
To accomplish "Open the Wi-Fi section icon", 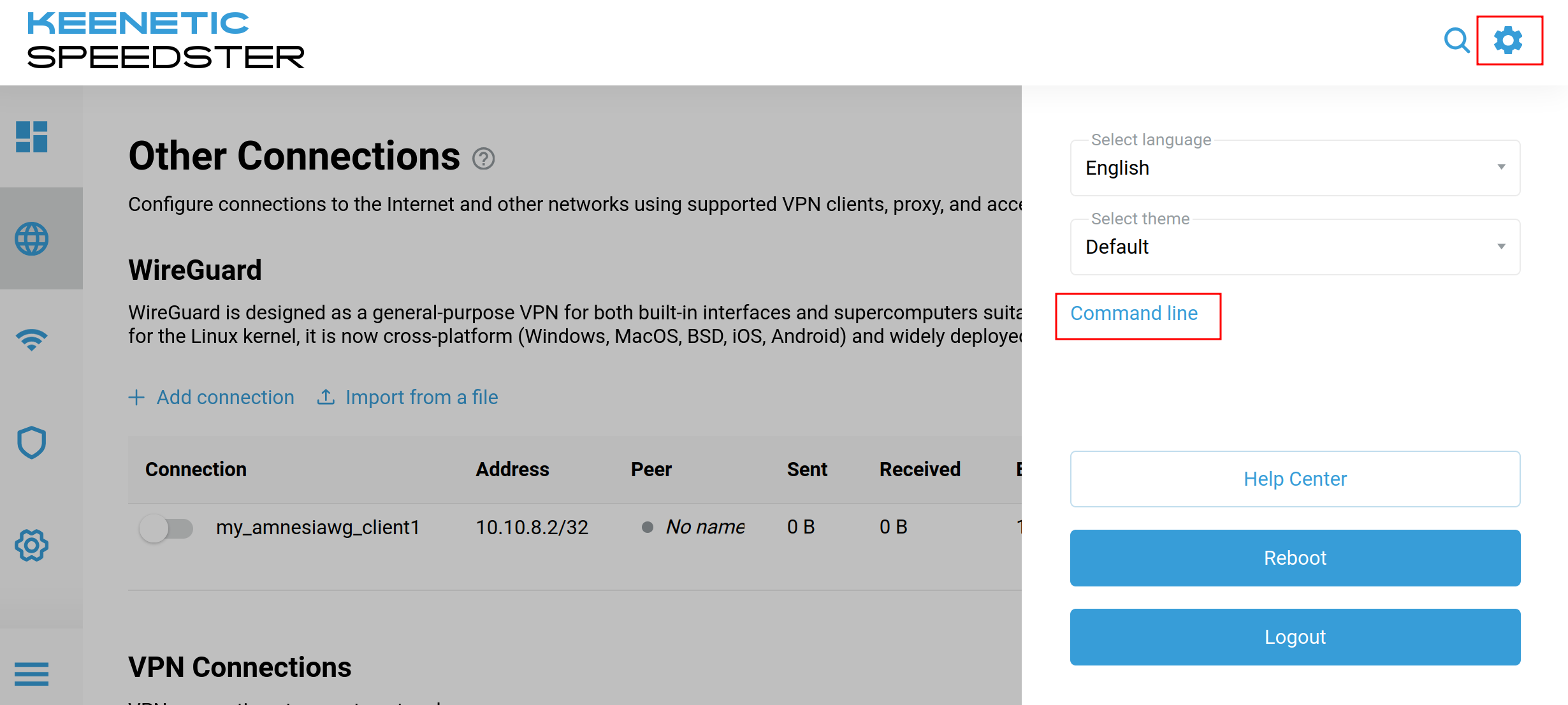I will (32, 339).
